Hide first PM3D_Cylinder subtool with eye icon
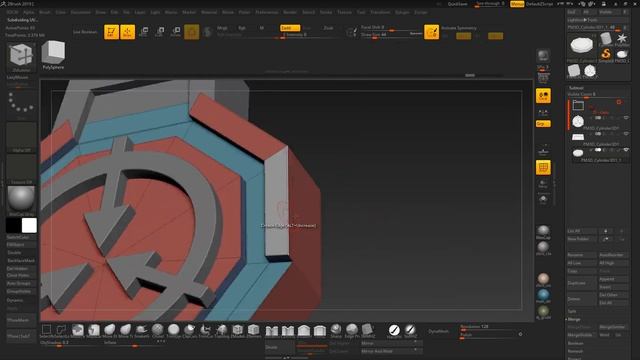Screen dimensions: 640x360 [x=626, y=118]
